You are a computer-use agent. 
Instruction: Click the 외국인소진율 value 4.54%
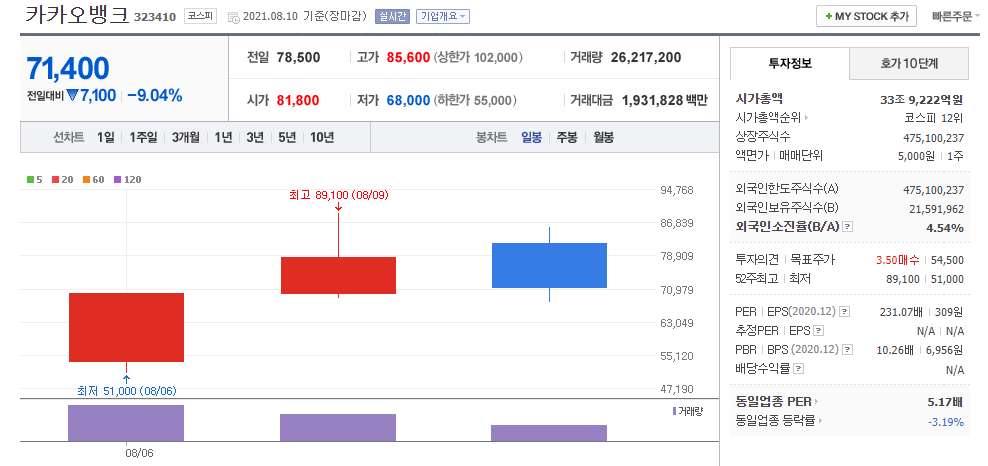tap(945, 228)
